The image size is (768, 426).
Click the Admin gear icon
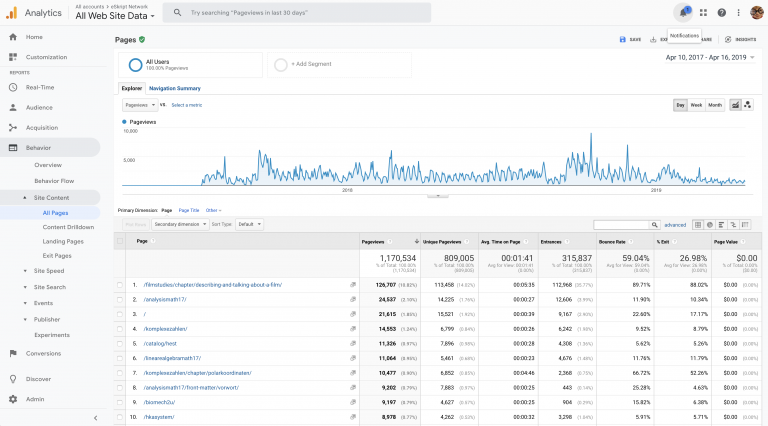tap(13, 399)
